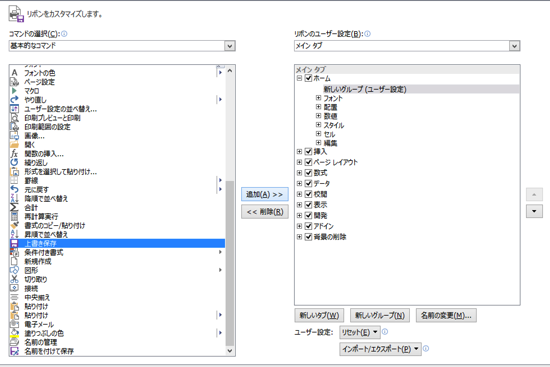Toggle the ページ レイアウト checkbox

coord(308,162)
